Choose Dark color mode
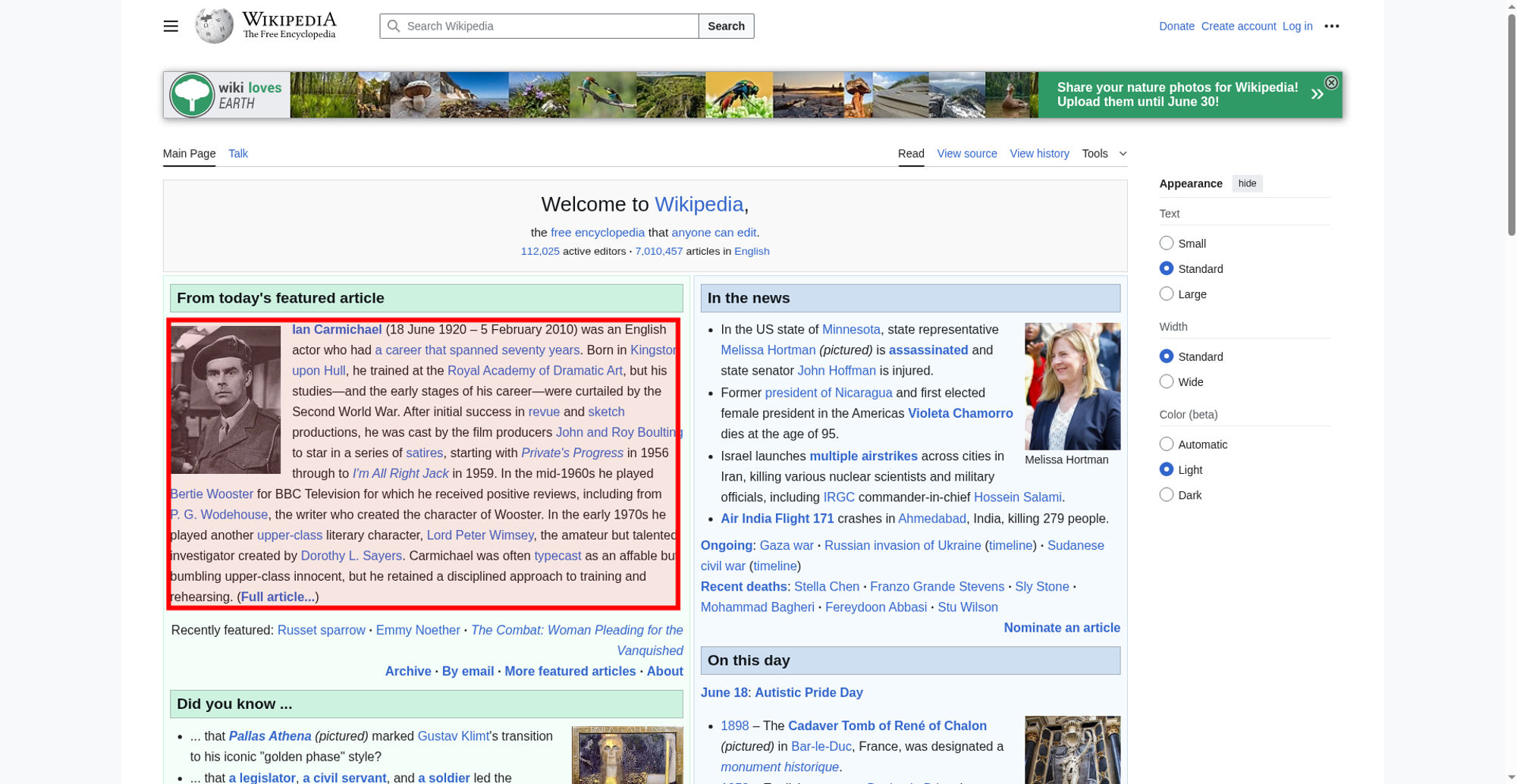The width and height of the screenshot is (1517, 784). coord(1167,494)
